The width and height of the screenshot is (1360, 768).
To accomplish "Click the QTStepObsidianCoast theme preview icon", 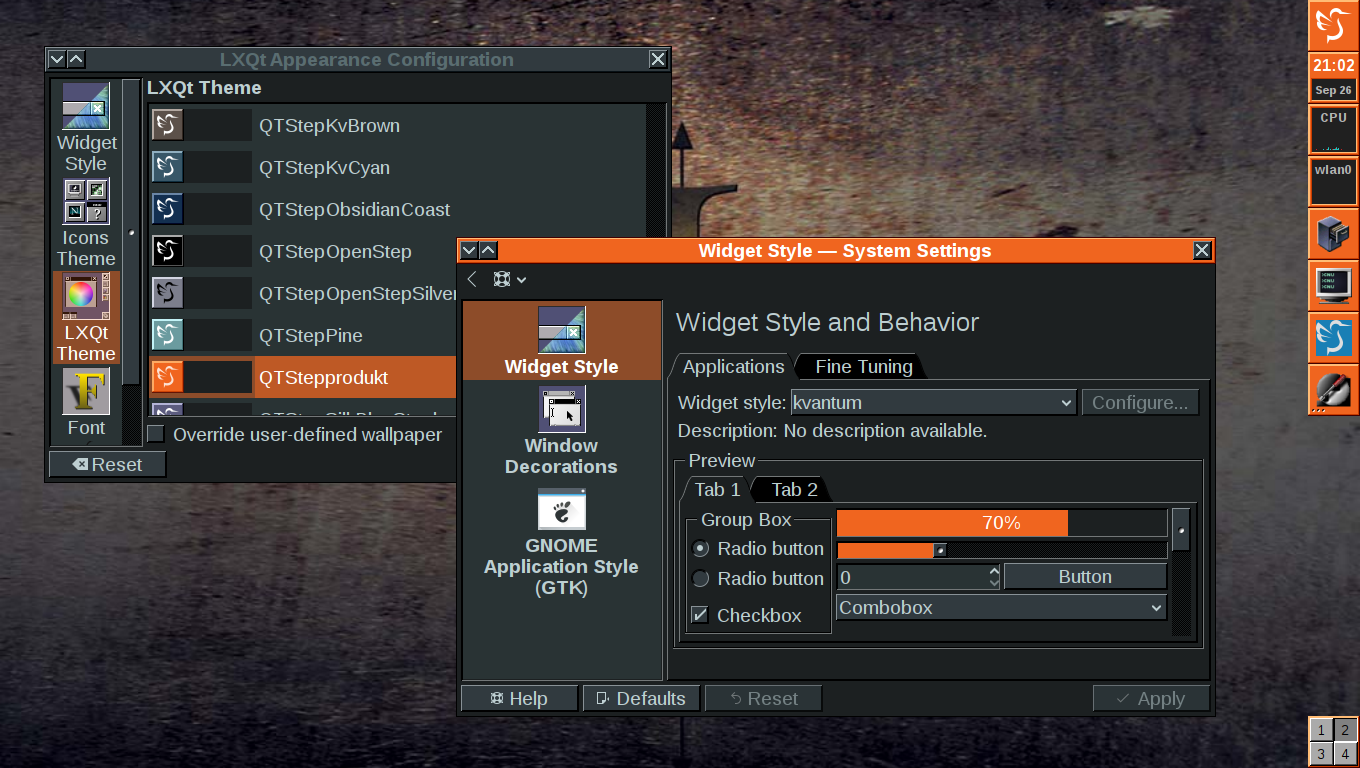I will (x=167, y=209).
